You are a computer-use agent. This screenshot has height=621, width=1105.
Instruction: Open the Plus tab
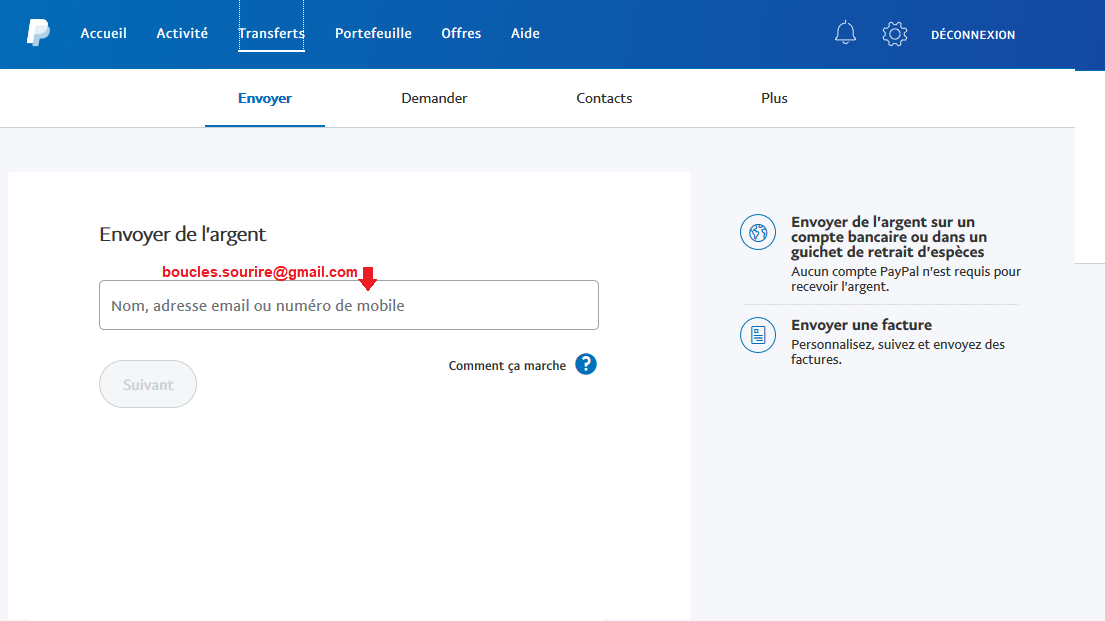tap(774, 98)
